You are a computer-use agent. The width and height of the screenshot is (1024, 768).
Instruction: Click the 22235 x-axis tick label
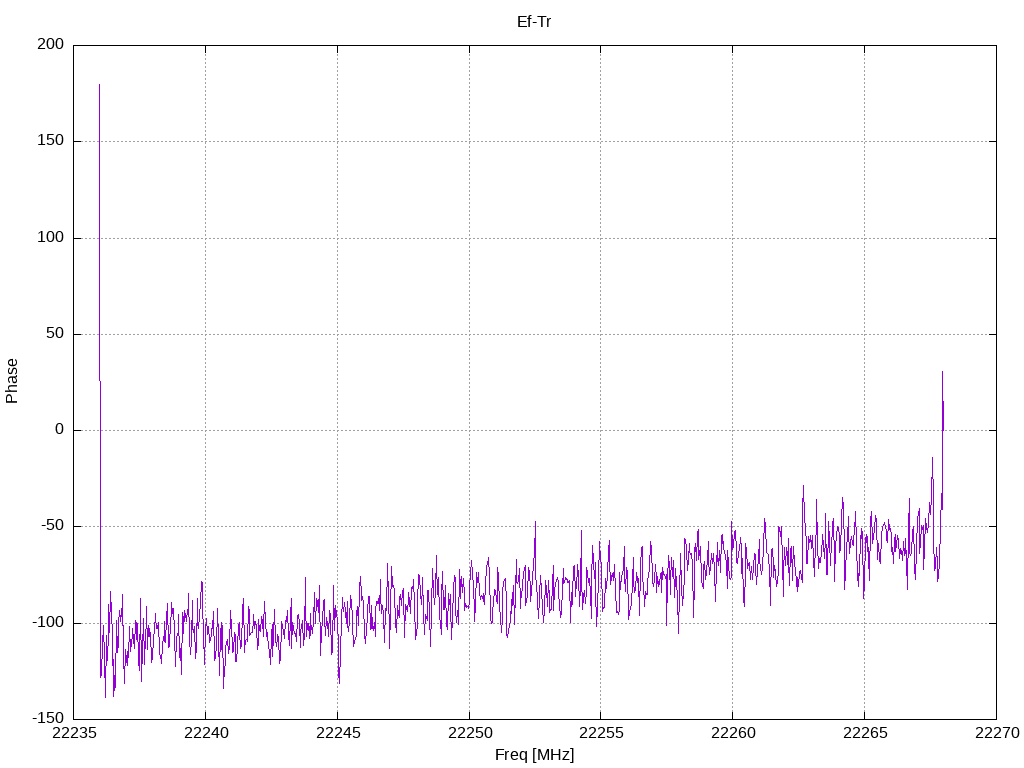[74, 734]
